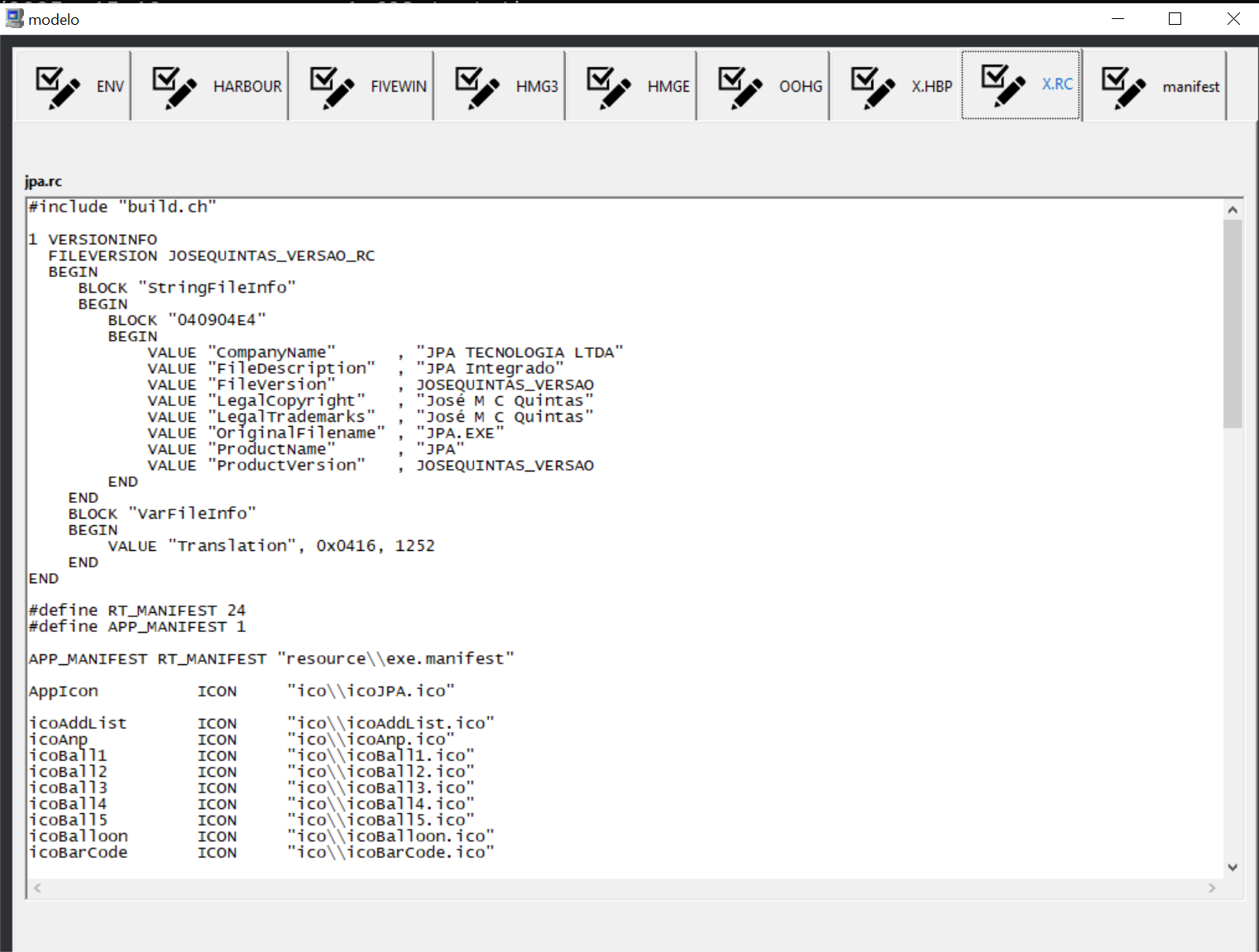Select the X.RC tab label
The width and height of the screenshot is (1259, 952).
(x=1056, y=84)
